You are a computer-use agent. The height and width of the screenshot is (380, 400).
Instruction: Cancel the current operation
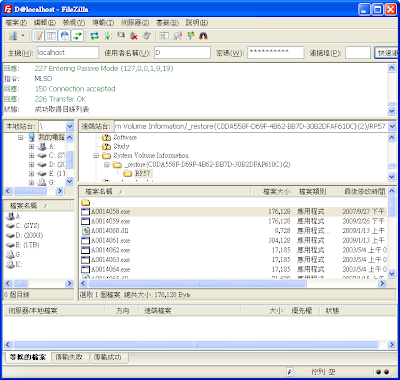tap(121, 36)
